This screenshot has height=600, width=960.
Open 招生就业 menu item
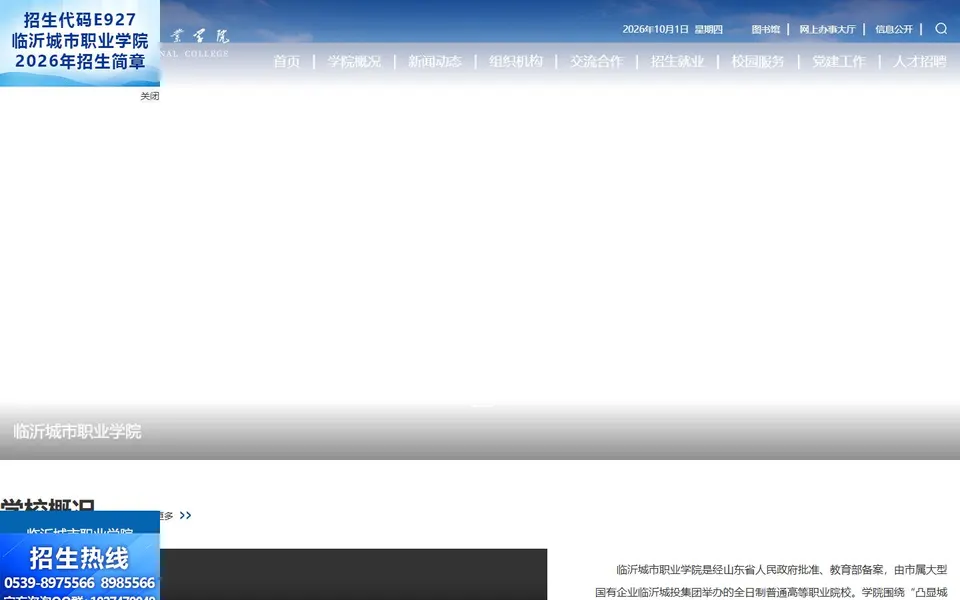point(677,61)
